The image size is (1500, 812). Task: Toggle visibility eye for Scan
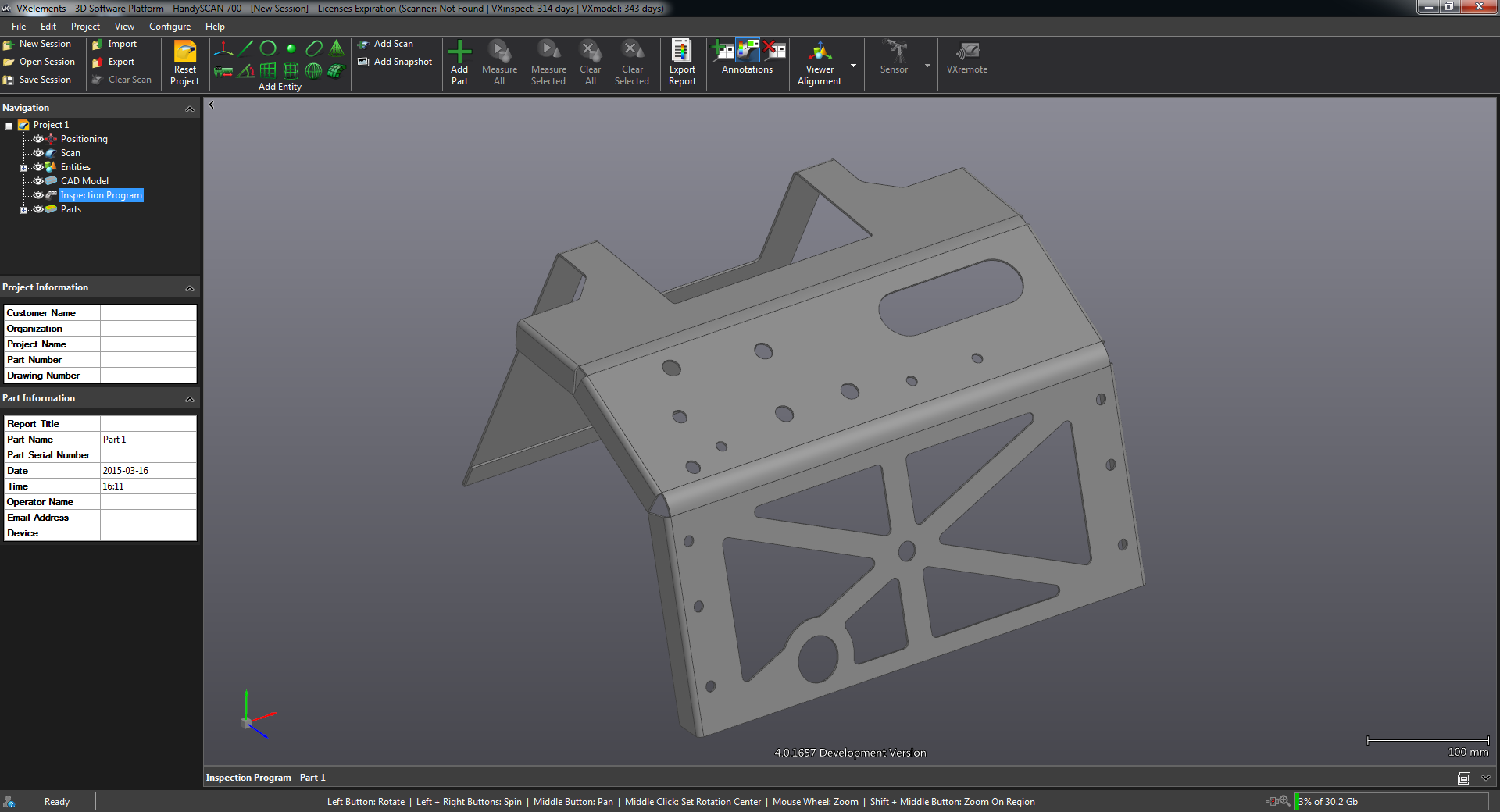[37, 153]
